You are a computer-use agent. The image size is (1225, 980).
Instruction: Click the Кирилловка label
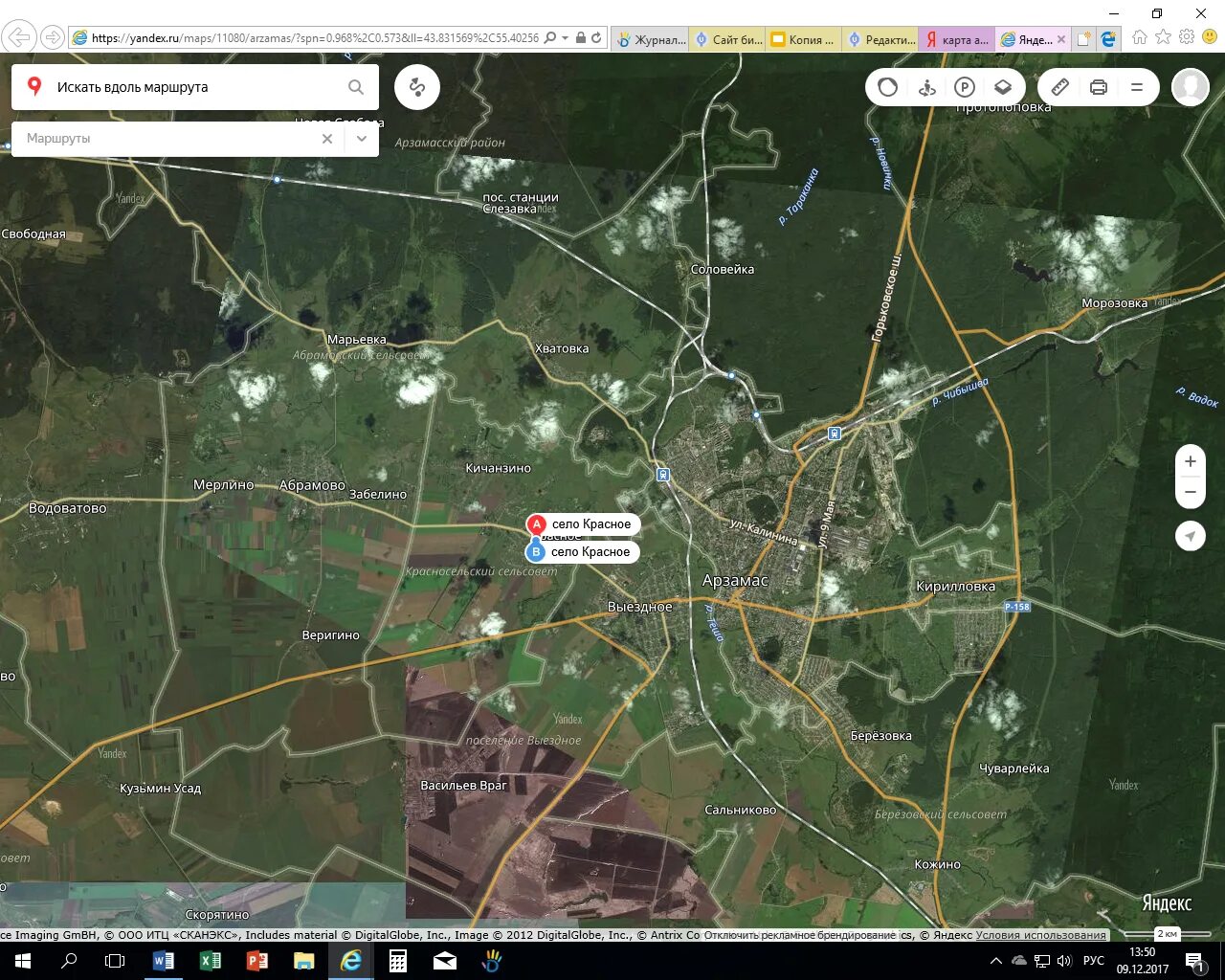click(x=955, y=586)
